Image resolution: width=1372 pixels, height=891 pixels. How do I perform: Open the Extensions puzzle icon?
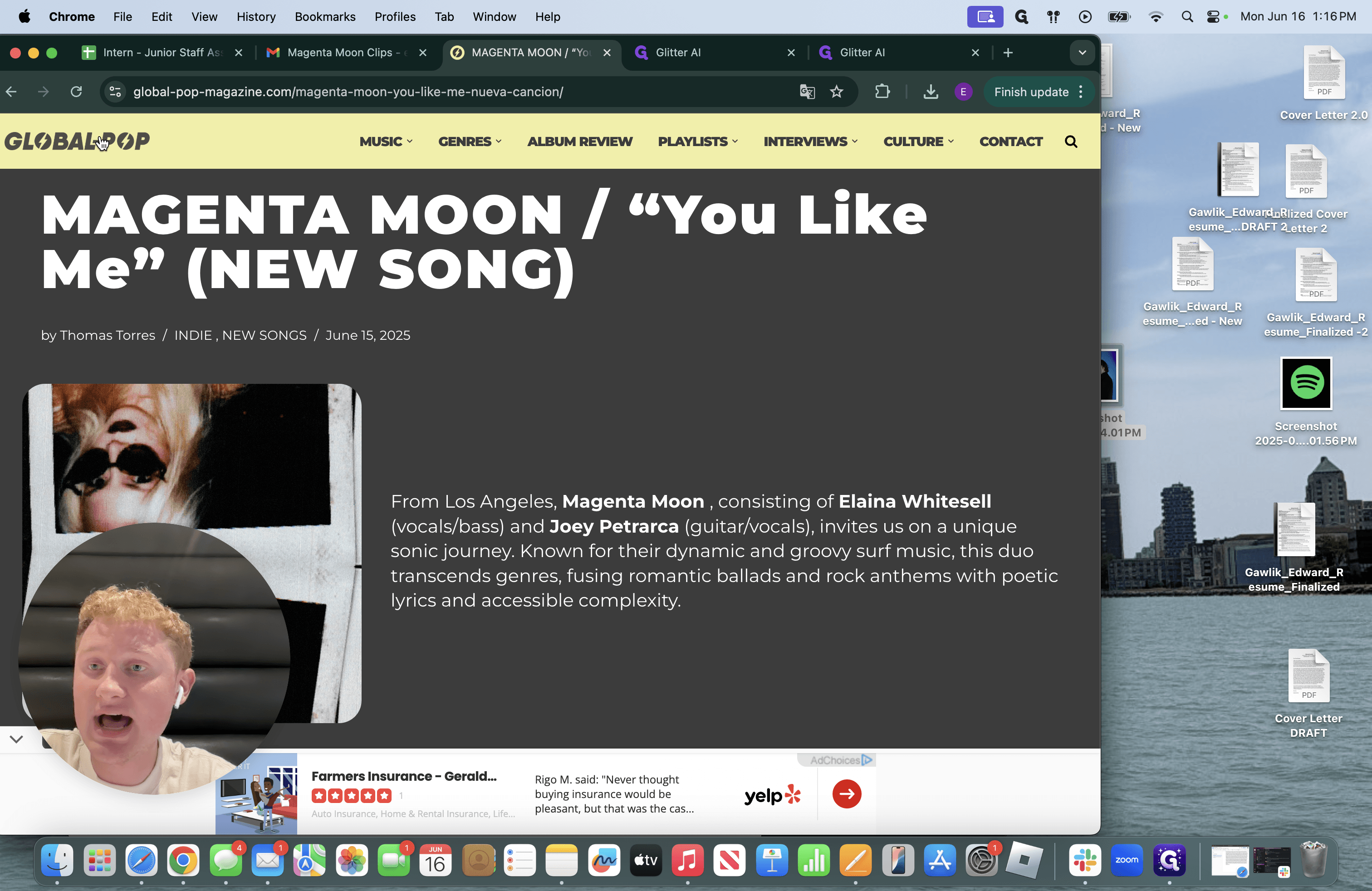(x=882, y=92)
